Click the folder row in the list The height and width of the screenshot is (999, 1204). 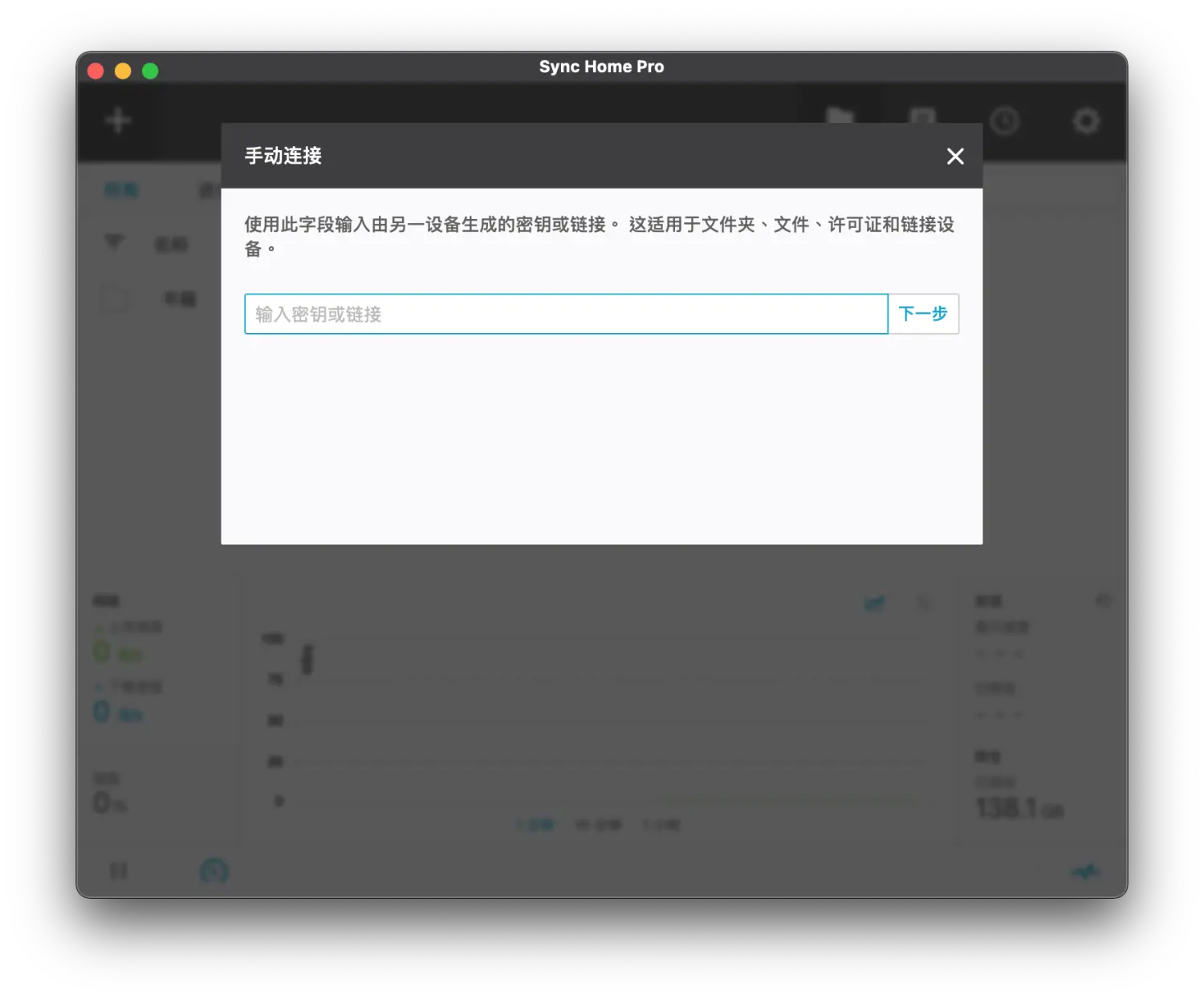(153, 299)
